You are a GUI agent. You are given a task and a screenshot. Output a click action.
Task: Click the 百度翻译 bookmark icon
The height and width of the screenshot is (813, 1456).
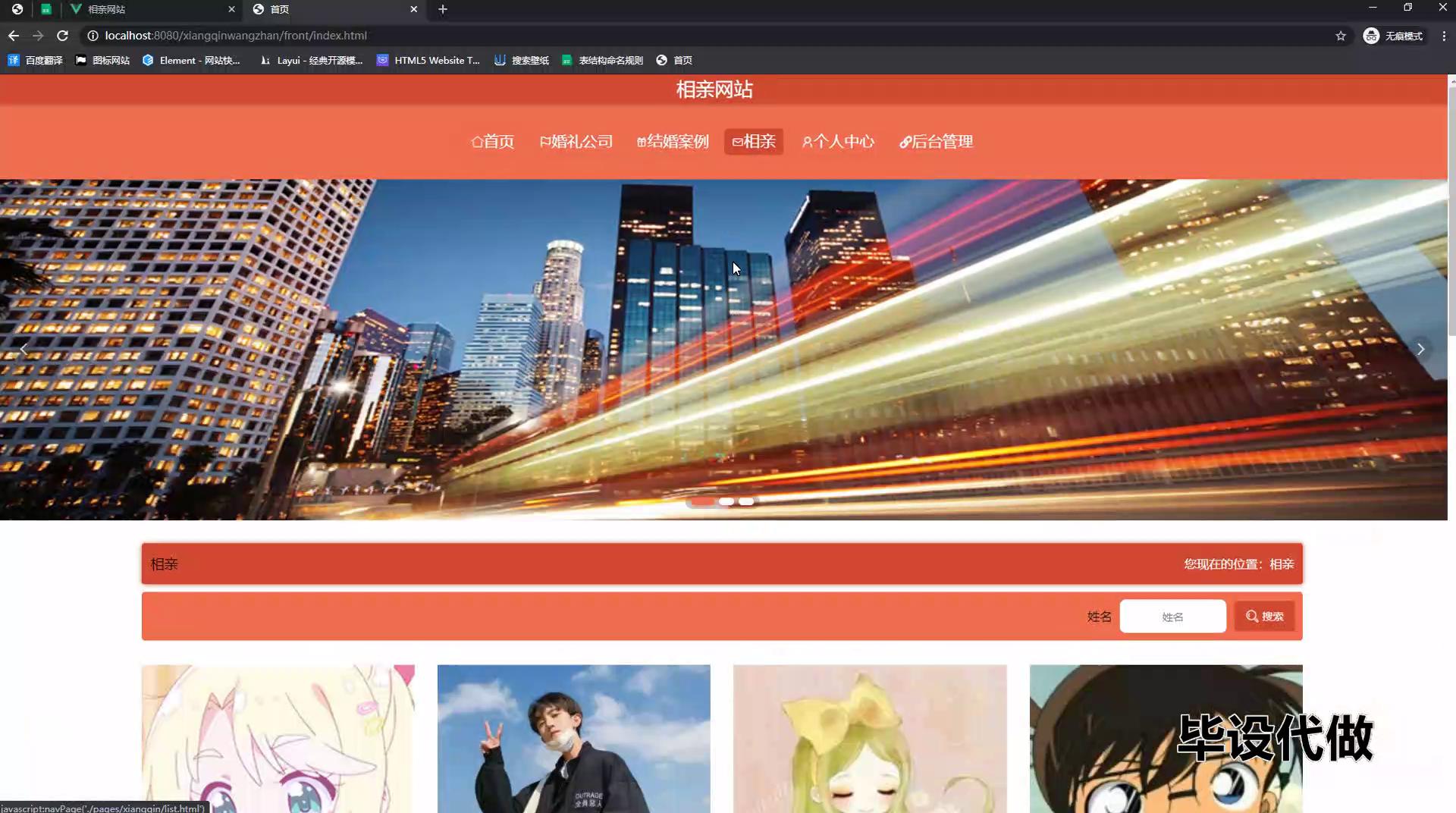[14, 60]
